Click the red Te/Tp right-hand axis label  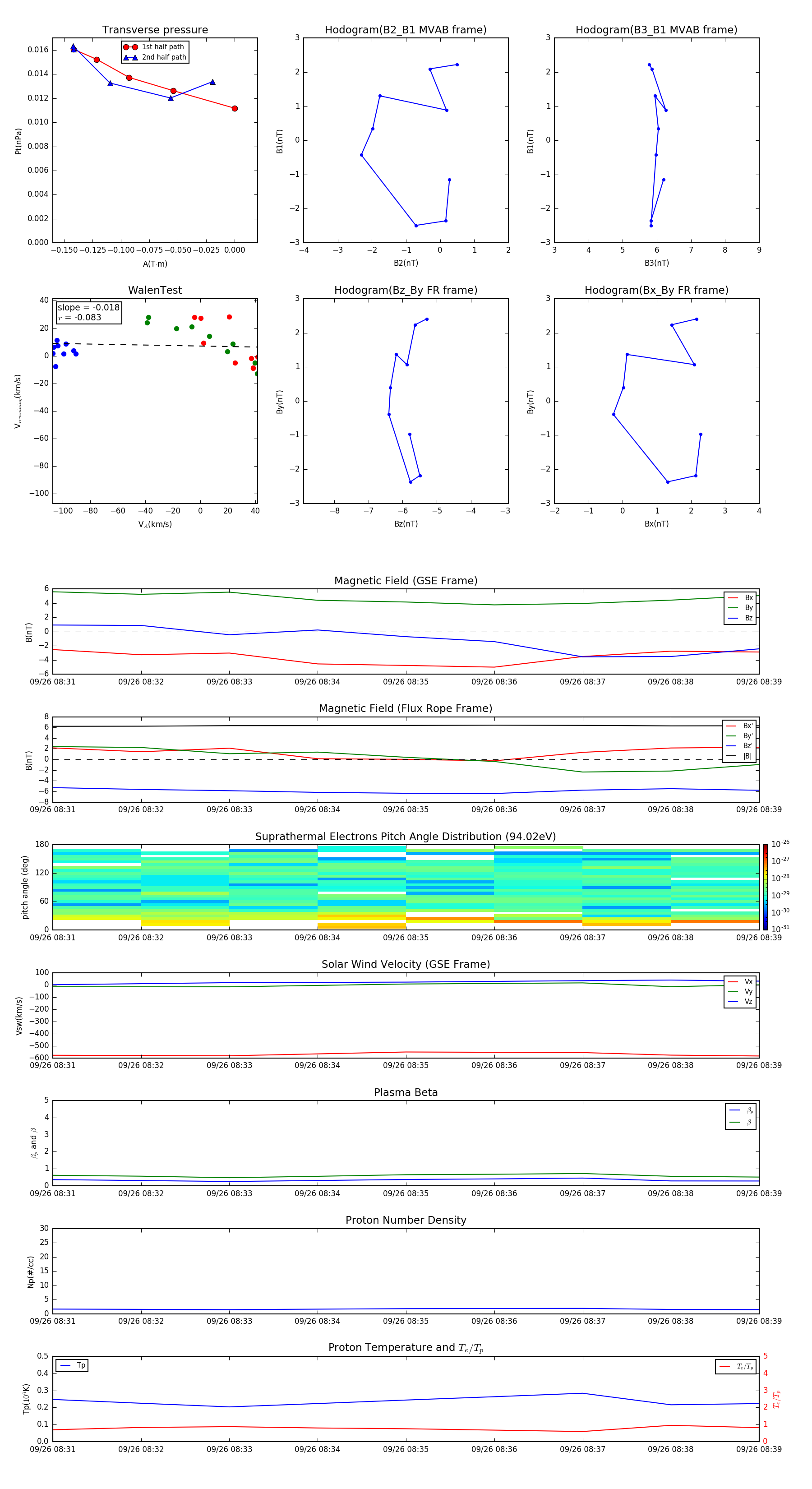(x=776, y=1399)
